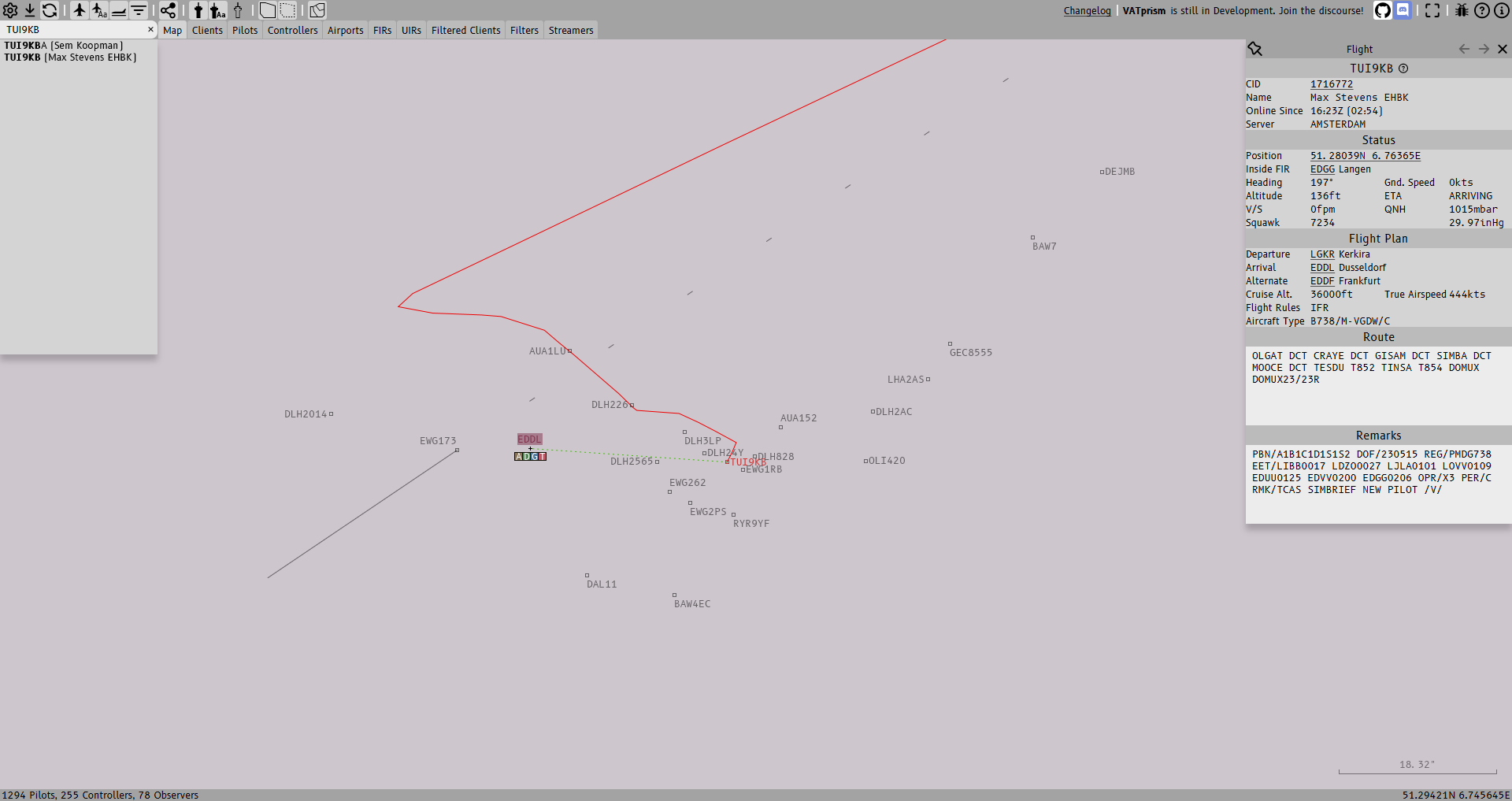Toggle controller tower display on map
Image resolution: width=1512 pixels, height=801 pixels.
[x=198, y=10]
